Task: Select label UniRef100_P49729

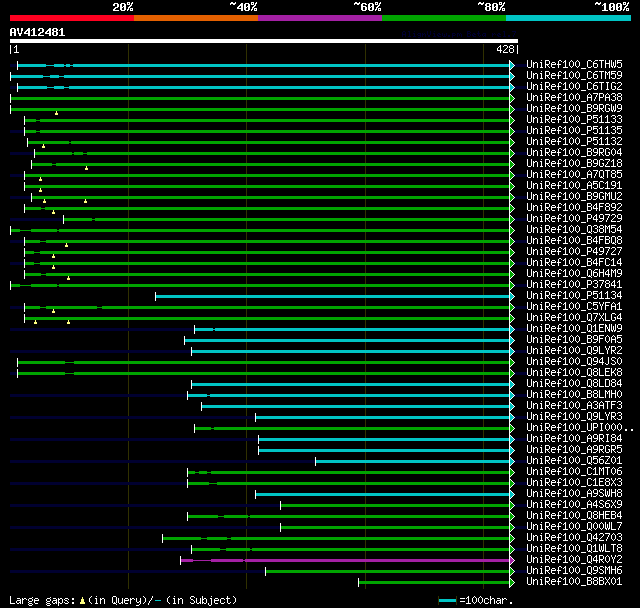Action: coord(574,219)
